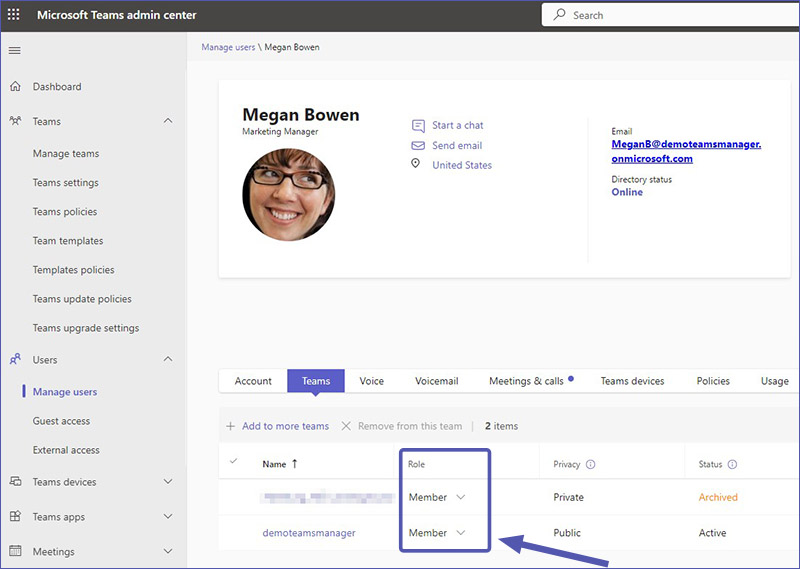Click the Teams devices icon in sidebar
Viewport: 800px width, 569px height.
(15, 481)
